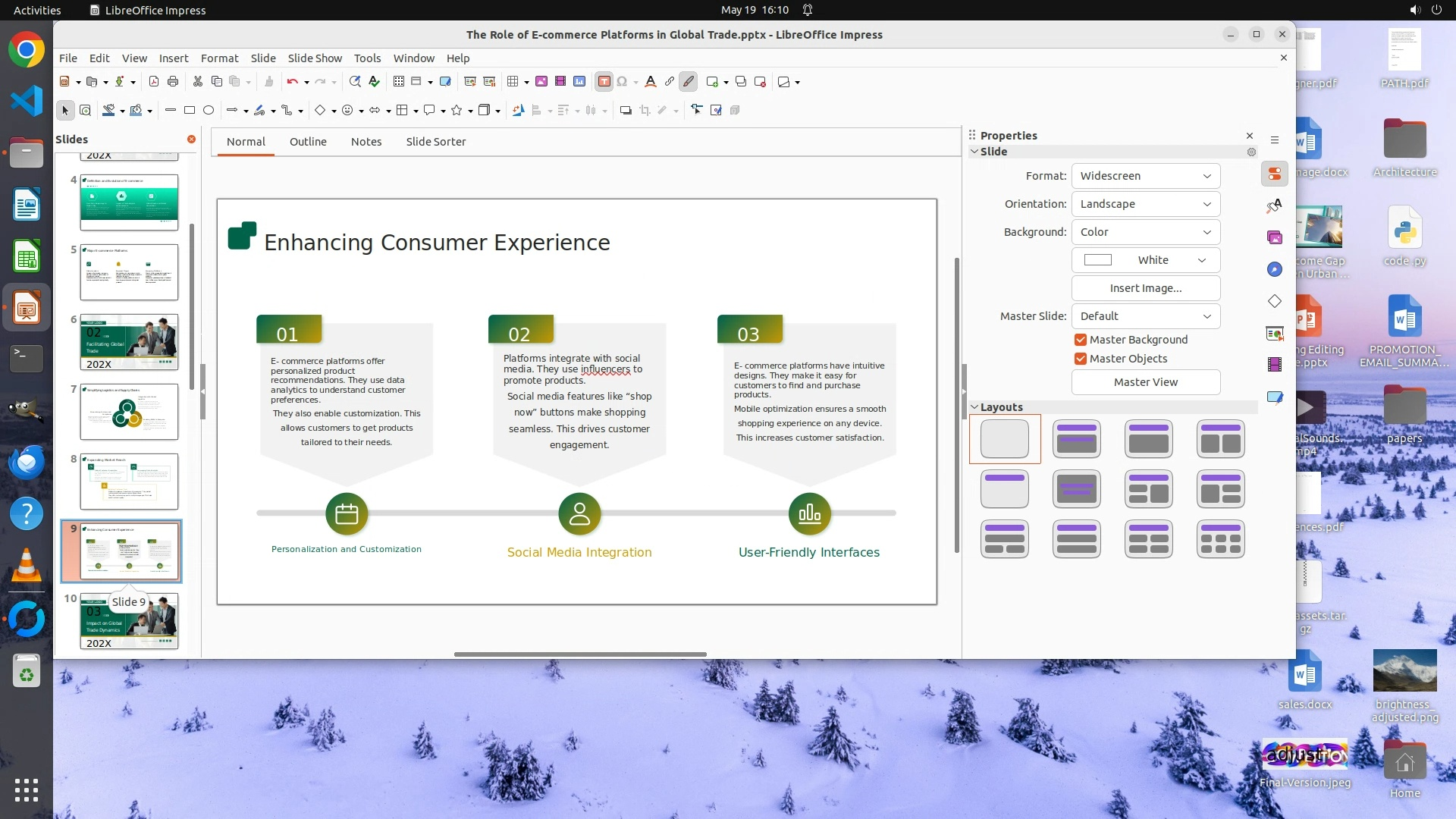Click the Print icon in toolbar
This screenshot has width=1456, height=819.
point(173,82)
